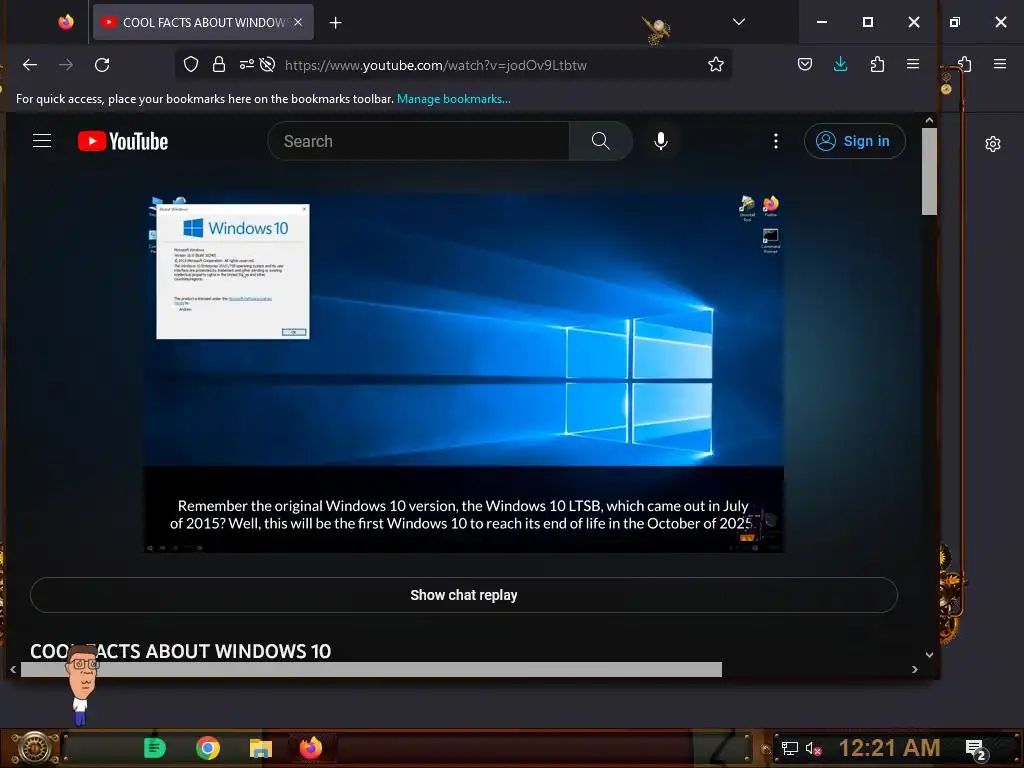Open the notification center icon
Viewport: 1024px width, 768px height.
(x=975, y=750)
